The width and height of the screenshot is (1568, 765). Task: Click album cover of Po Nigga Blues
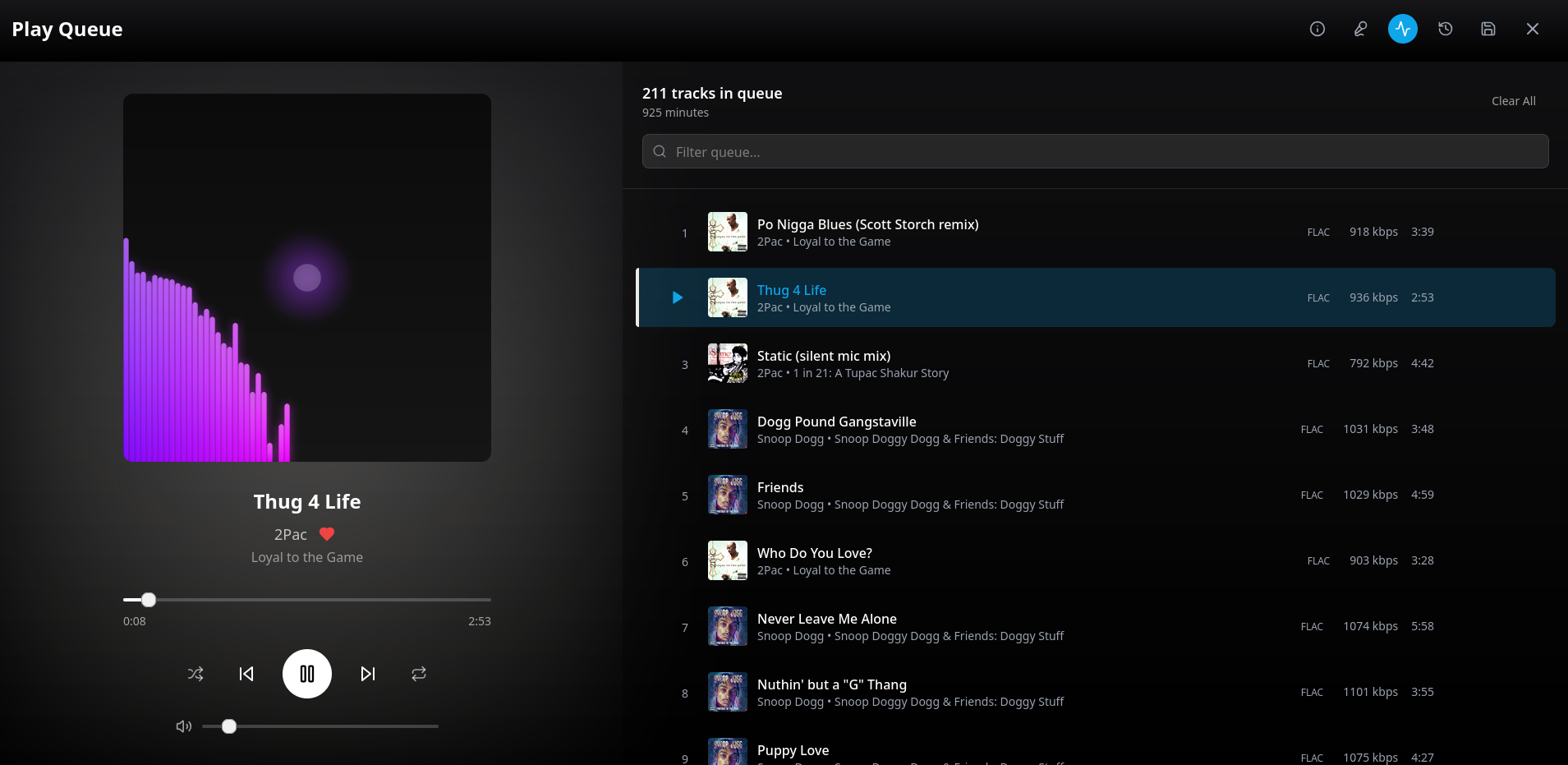click(728, 232)
